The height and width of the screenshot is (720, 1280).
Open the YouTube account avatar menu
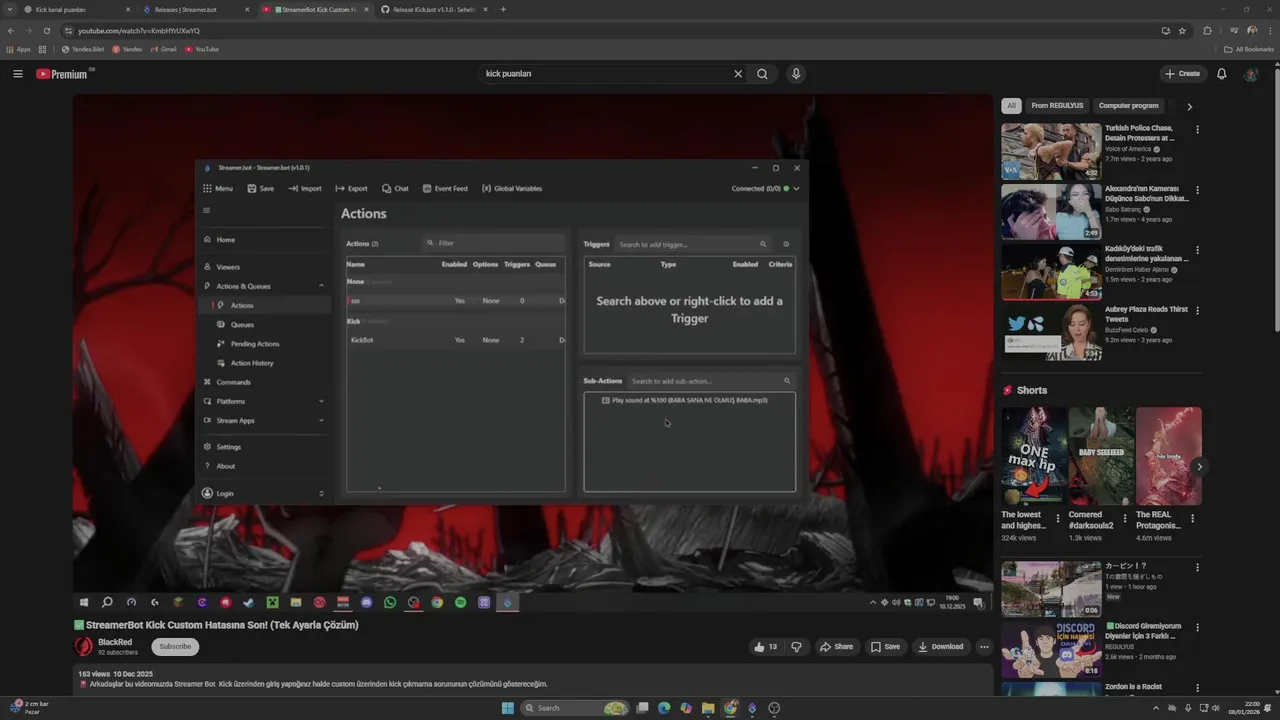click(x=1251, y=74)
